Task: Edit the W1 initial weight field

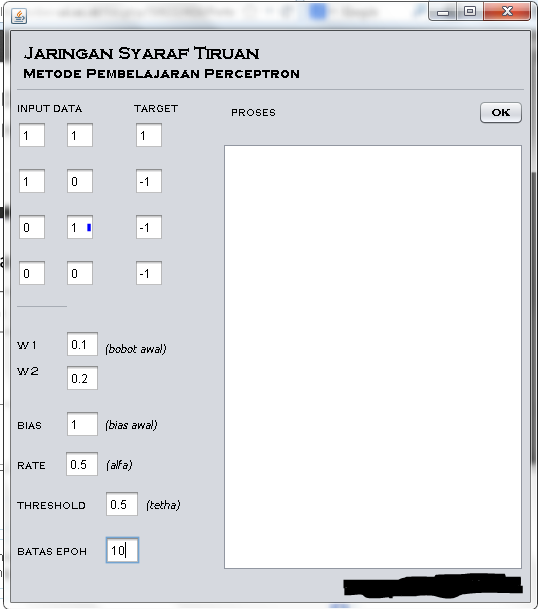Action: coord(82,344)
